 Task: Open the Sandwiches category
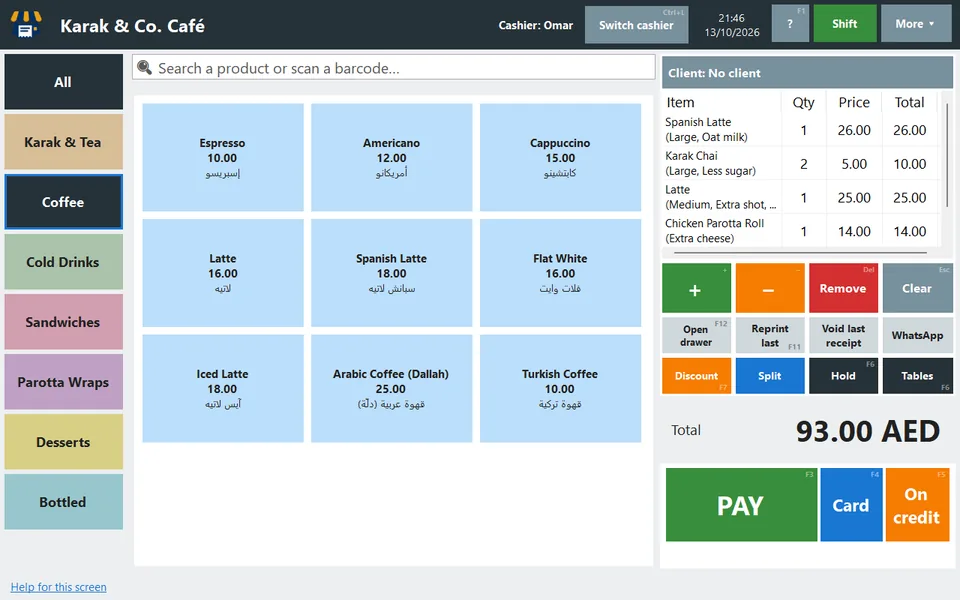pos(64,322)
